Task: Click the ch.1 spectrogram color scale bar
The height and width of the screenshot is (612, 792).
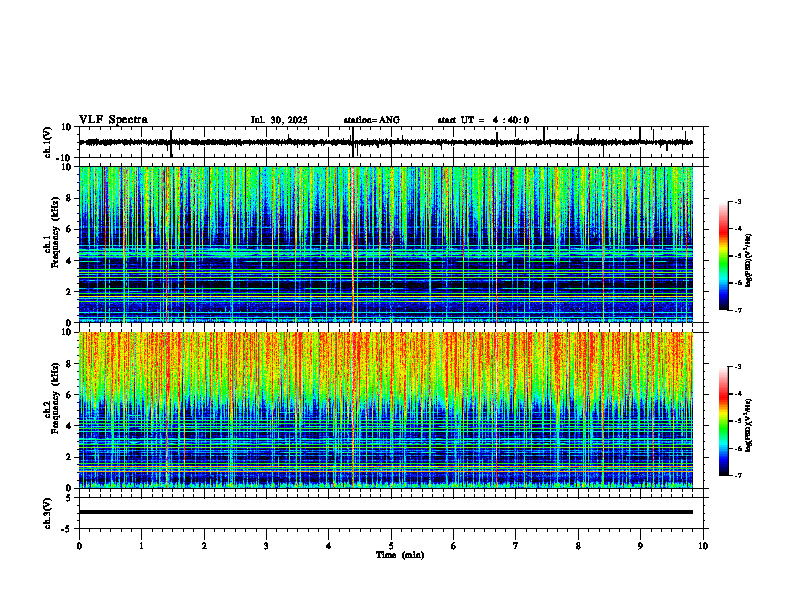Action: click(724, 256)
